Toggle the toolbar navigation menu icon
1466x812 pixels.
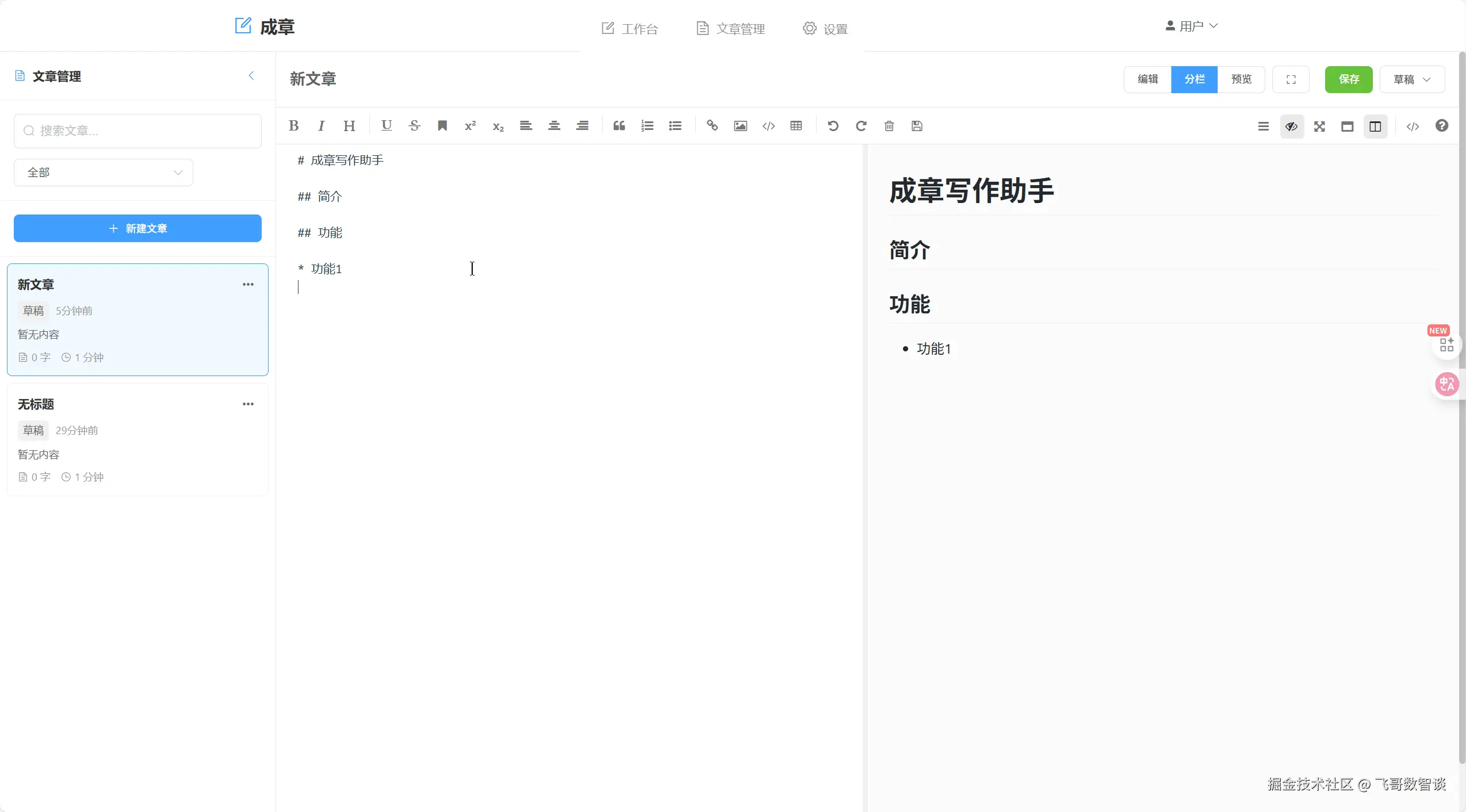[x=1263, y=127]
